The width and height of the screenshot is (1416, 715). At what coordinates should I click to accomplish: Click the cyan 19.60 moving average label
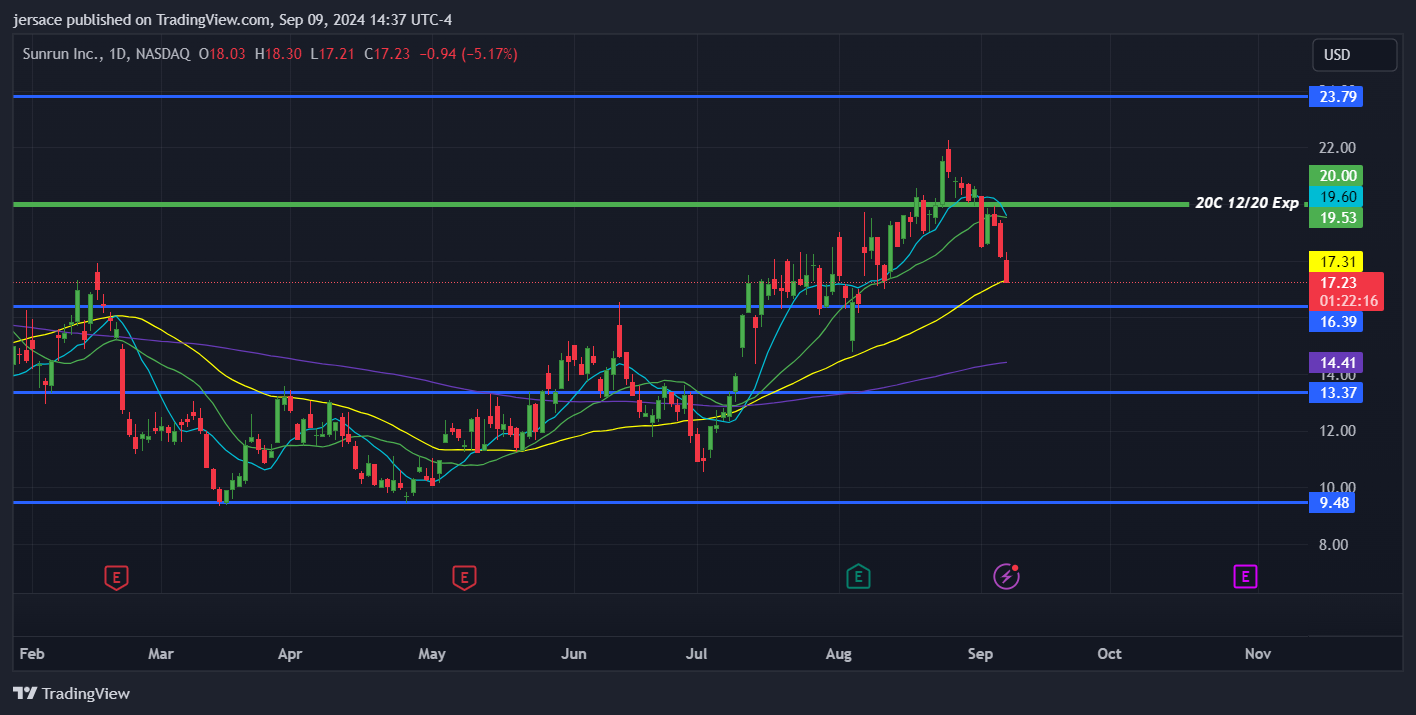(1336, 196)
